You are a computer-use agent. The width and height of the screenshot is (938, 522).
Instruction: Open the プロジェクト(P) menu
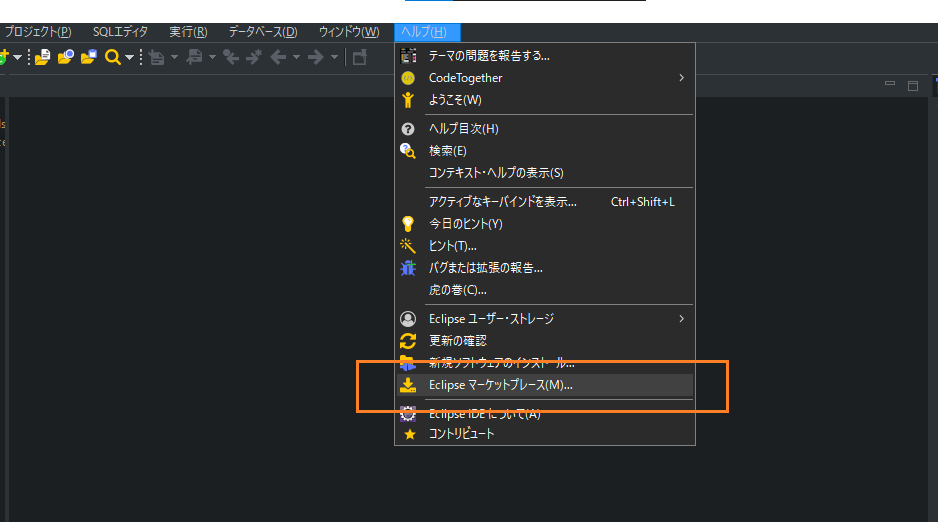tap(38, 32)
